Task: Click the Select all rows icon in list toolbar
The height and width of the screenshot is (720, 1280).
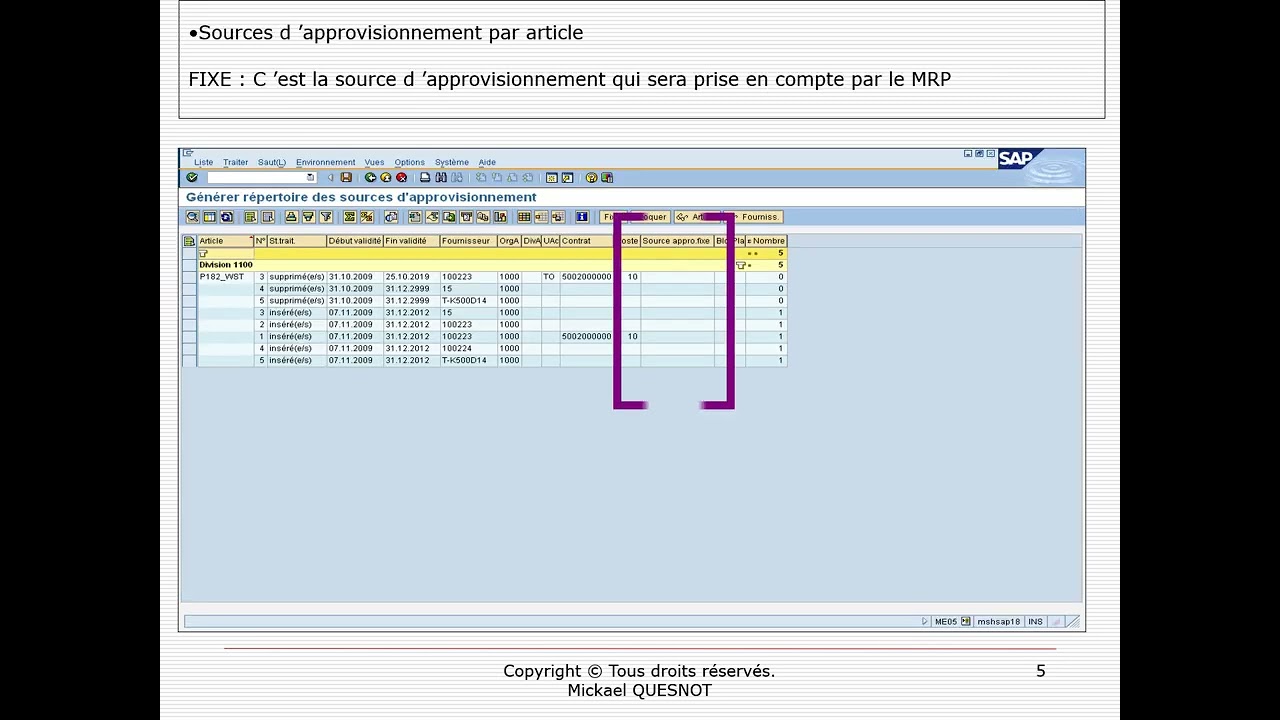Action: 251,217
